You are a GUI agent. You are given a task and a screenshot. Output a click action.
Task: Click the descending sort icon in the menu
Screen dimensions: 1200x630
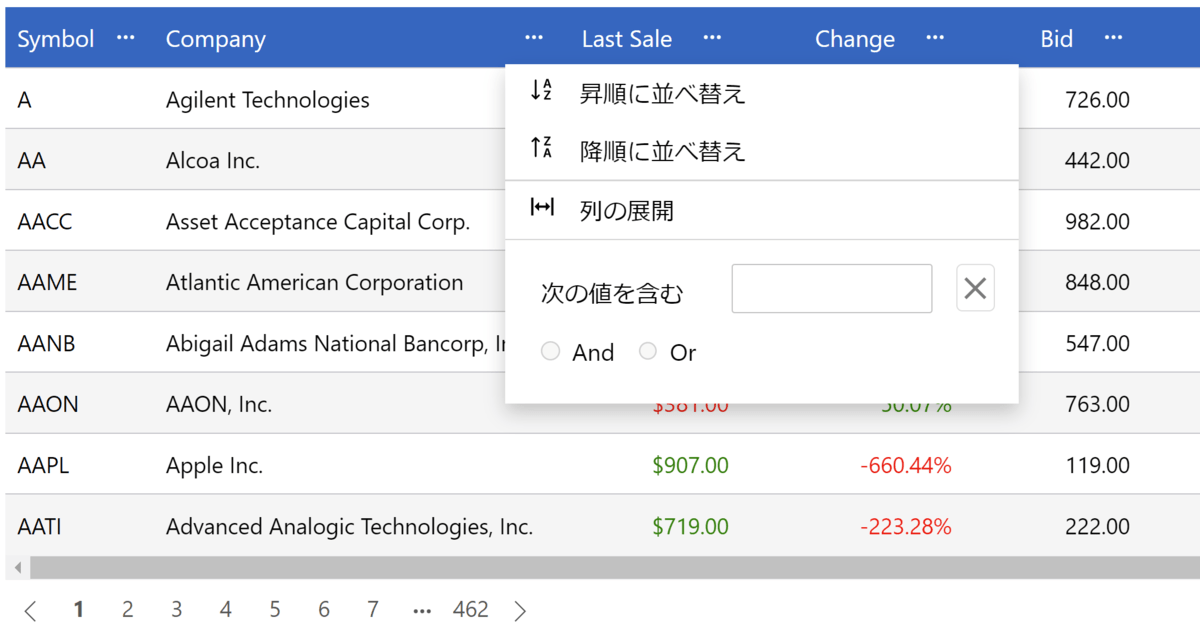(x=540, y=148)
